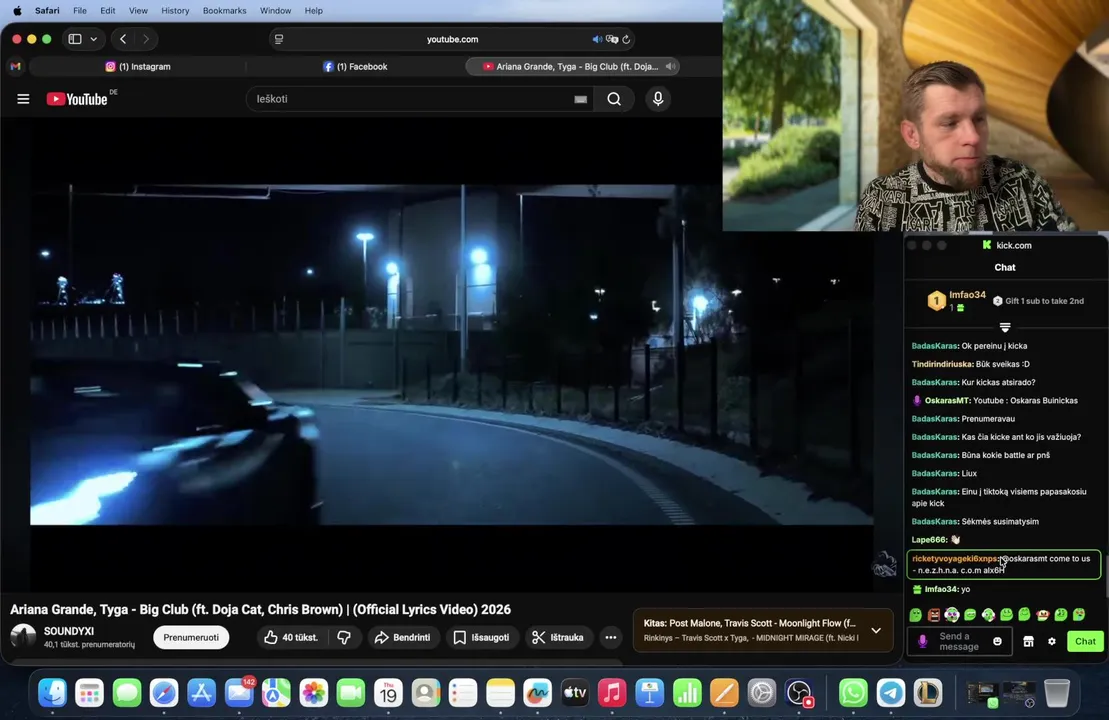Image resolution: width=1109 pixels, height=720 pixels.
Task: Open Finder from the Dock
Action: tap(52, 693)
